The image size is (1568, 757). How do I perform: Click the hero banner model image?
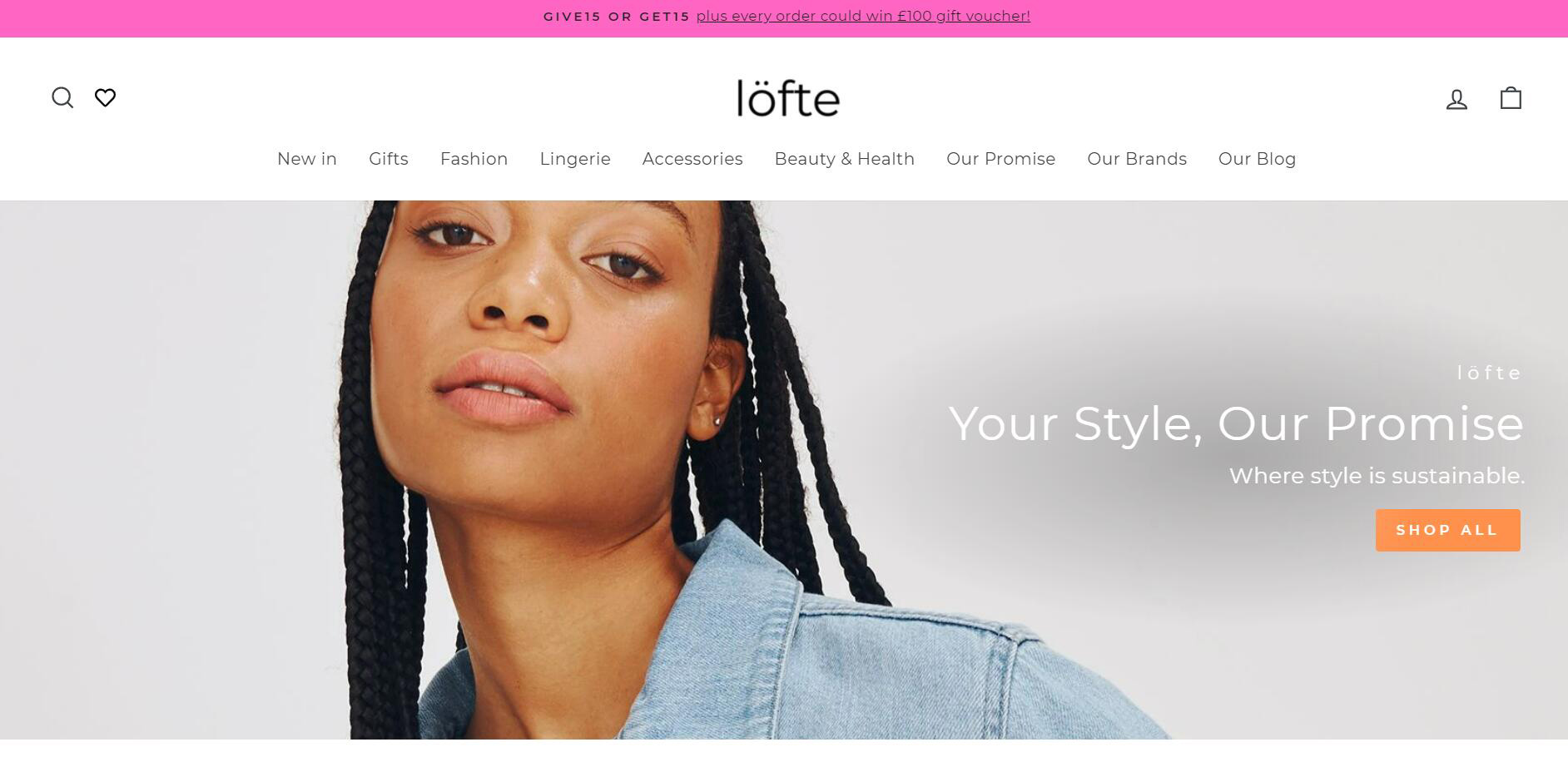pyautogui.click(x=583, y=470)
